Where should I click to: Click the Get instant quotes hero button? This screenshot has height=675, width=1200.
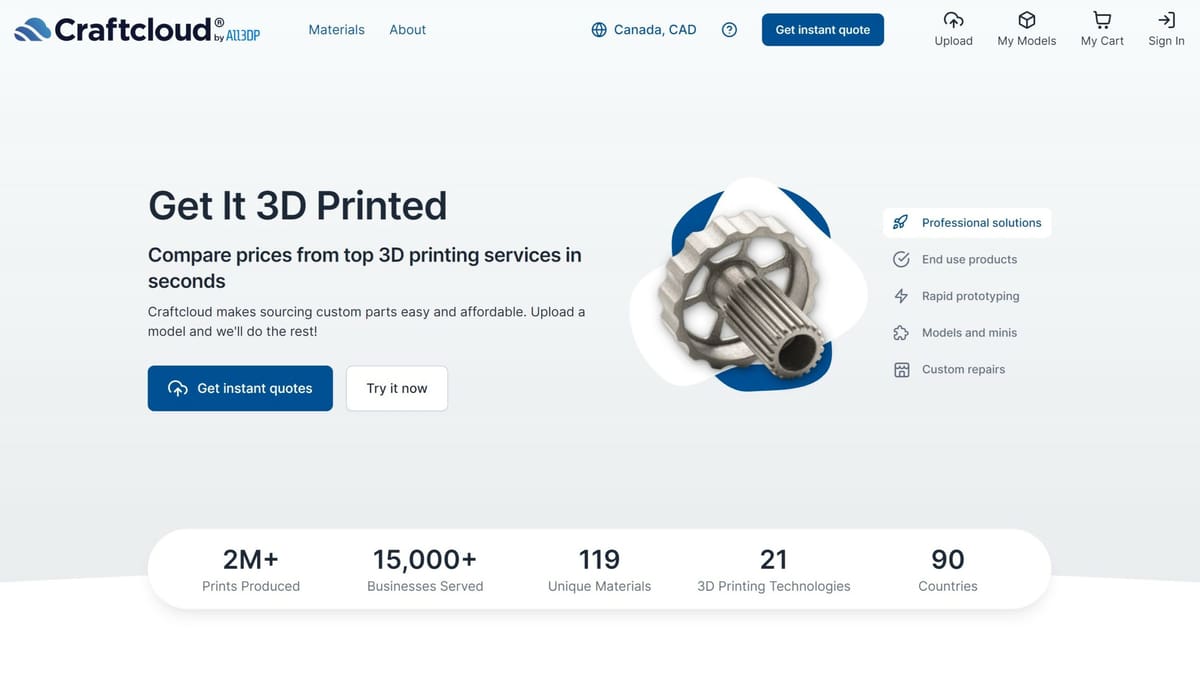240,388
